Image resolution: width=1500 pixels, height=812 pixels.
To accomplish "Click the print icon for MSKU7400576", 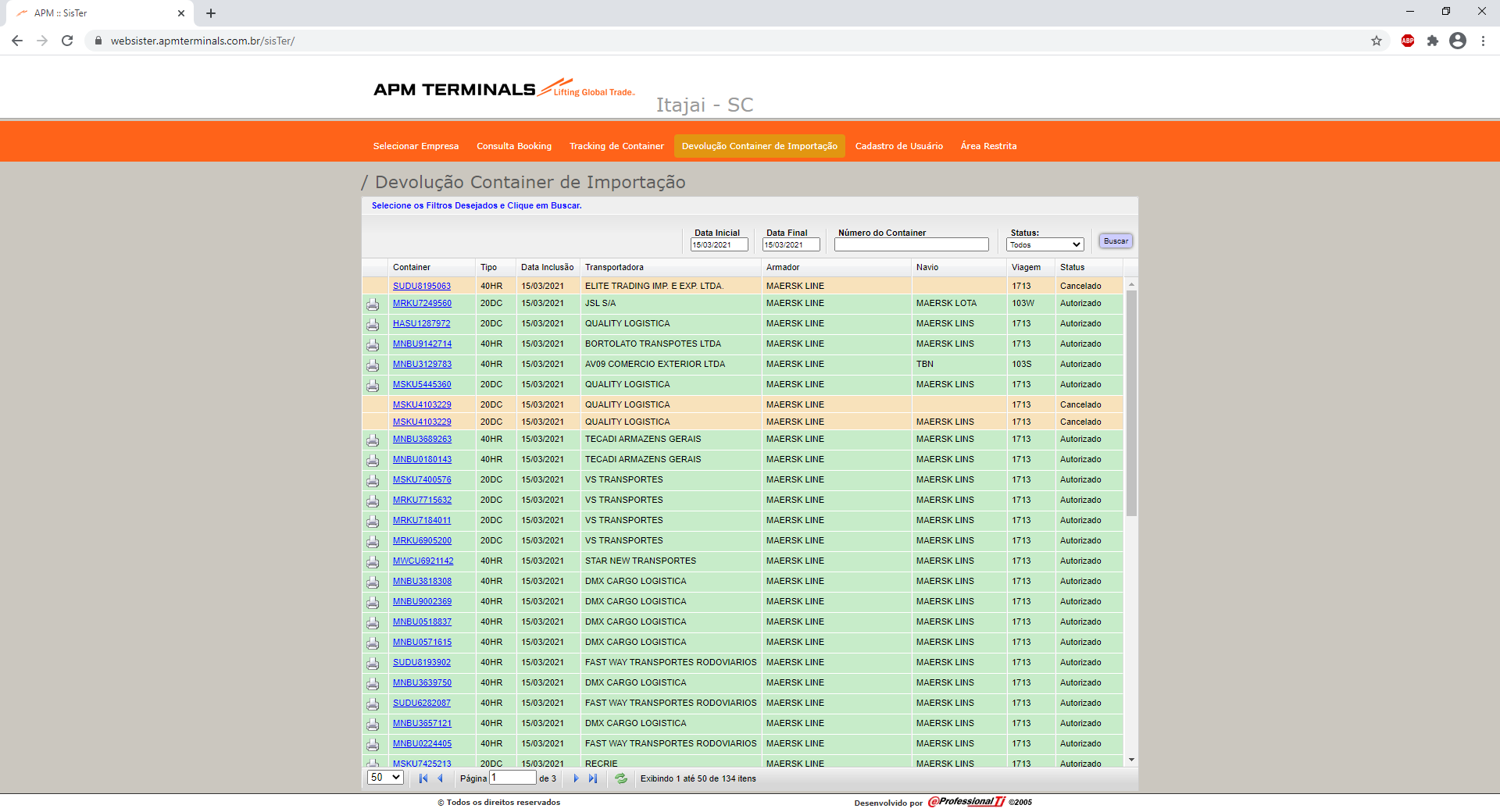I will (373, 481).
